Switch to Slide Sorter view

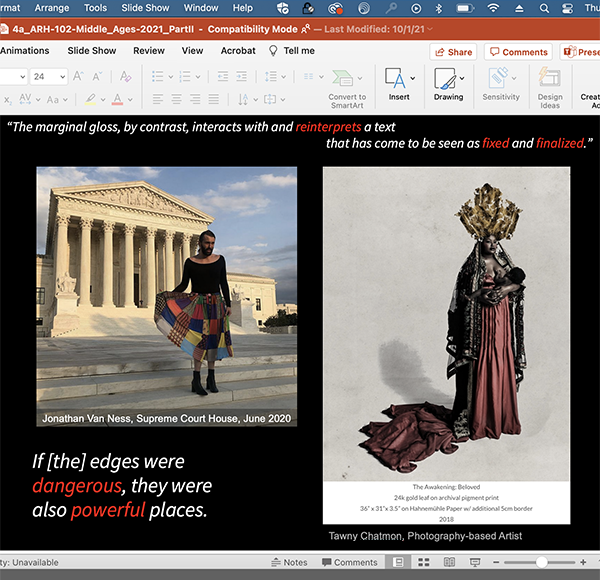[424, 562]
